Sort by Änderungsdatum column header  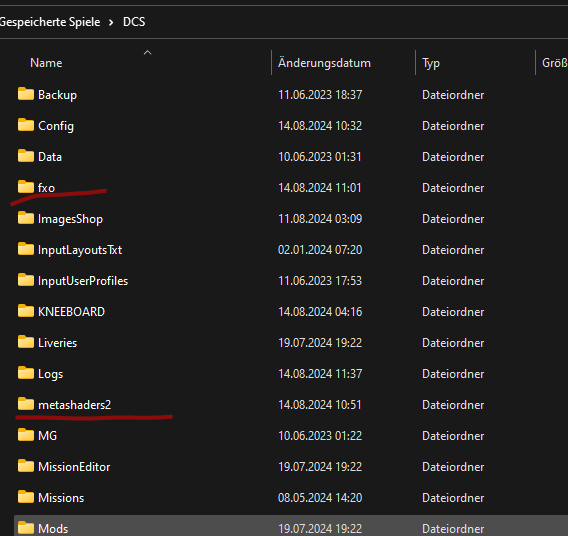pyautogui.click(x=324, y=63)
